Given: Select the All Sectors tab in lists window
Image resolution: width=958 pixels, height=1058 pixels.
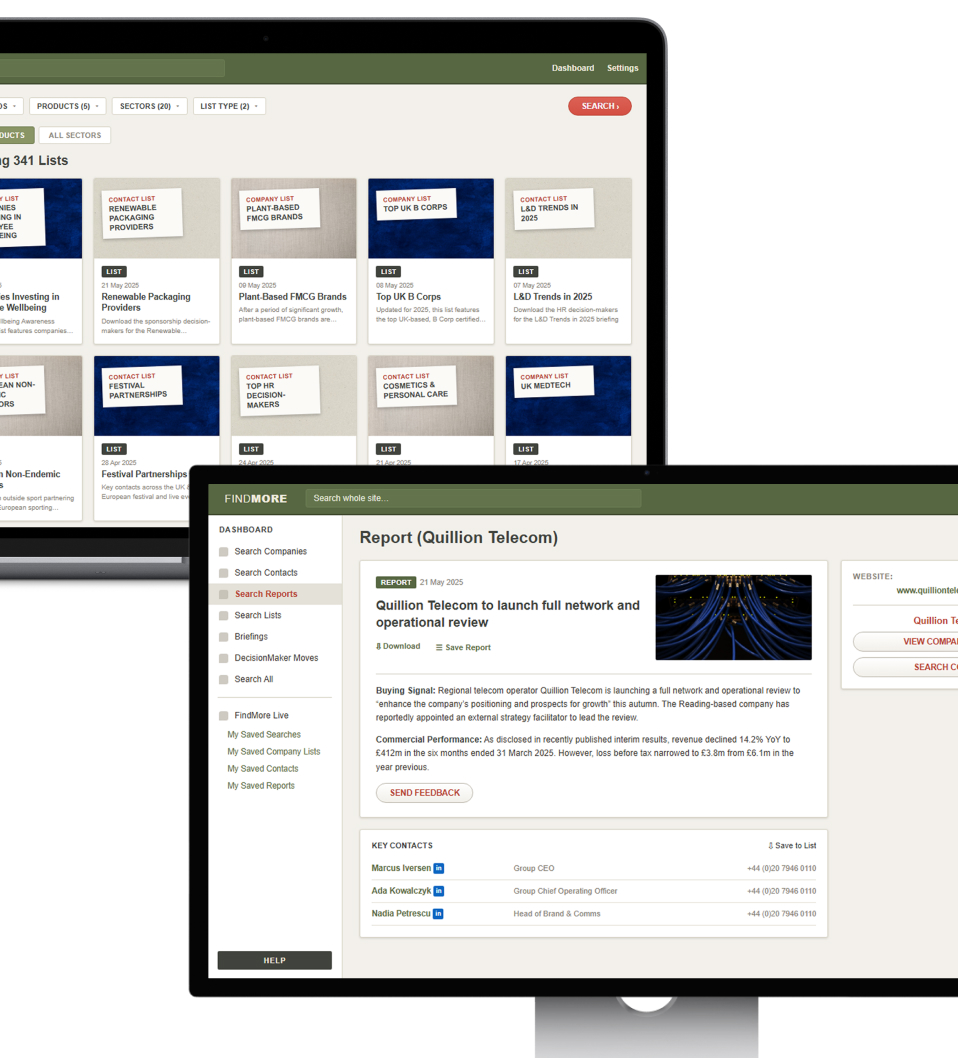Looking at the screenshot, I should [75, 135].
